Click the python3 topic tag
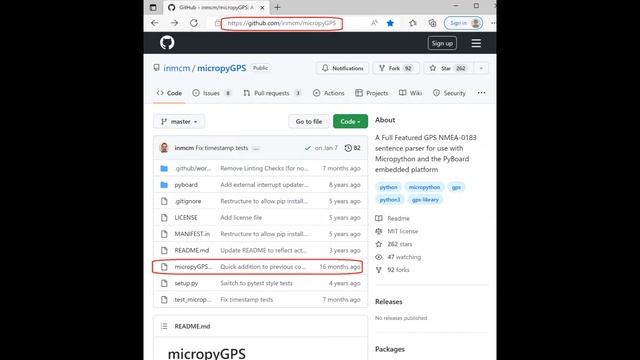This screenshot has height=360, width=640. click(390, 200)
